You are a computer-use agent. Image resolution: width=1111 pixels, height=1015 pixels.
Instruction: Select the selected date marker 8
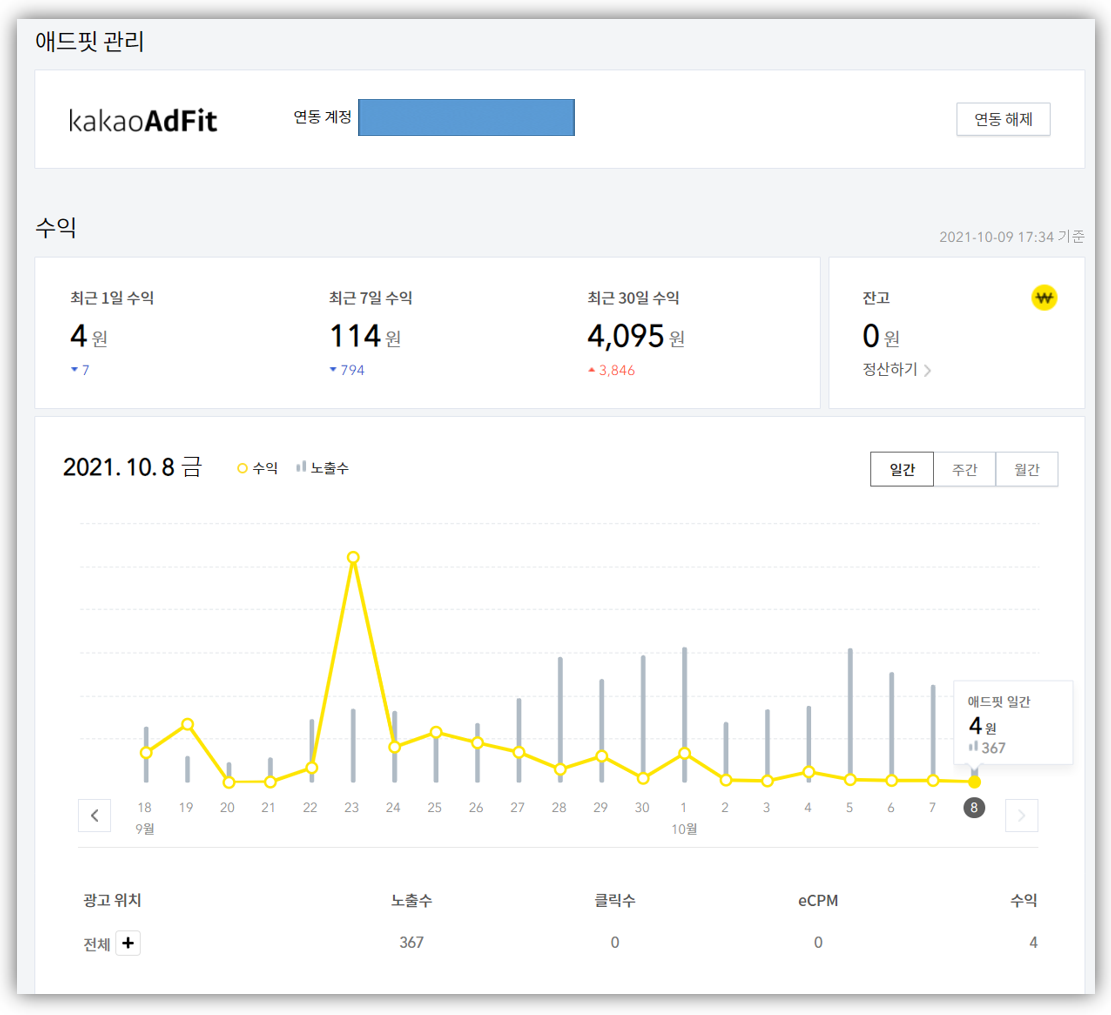click(x=974, y=807)
